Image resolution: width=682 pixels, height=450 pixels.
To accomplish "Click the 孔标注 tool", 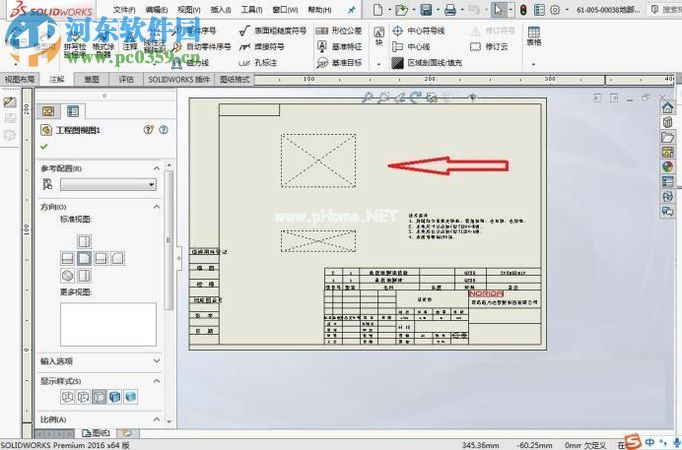I will point(257,63).
